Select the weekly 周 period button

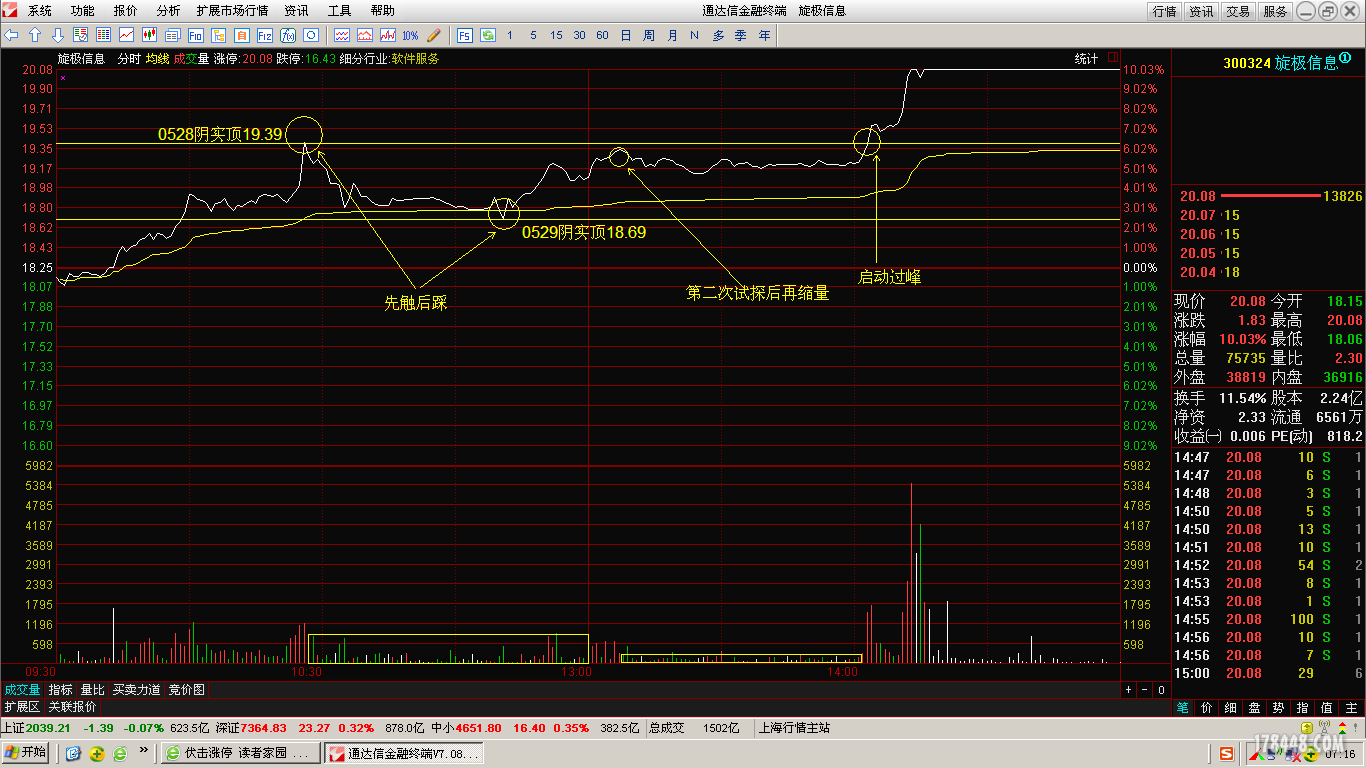[649, 35]
